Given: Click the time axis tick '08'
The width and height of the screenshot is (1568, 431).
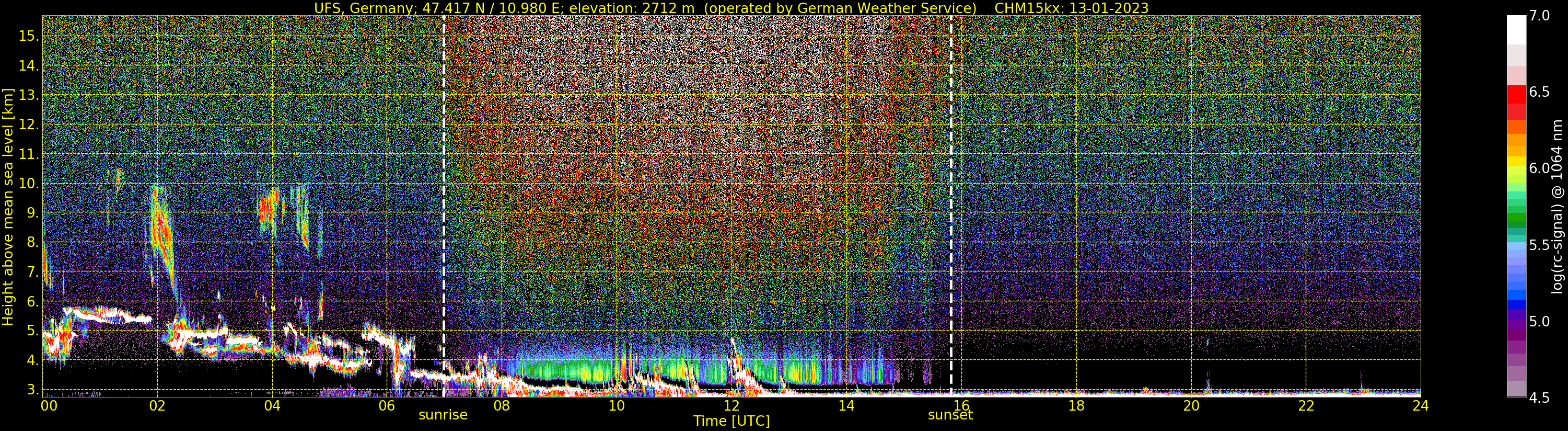Looking at the screenshot, I should [502, 405].
